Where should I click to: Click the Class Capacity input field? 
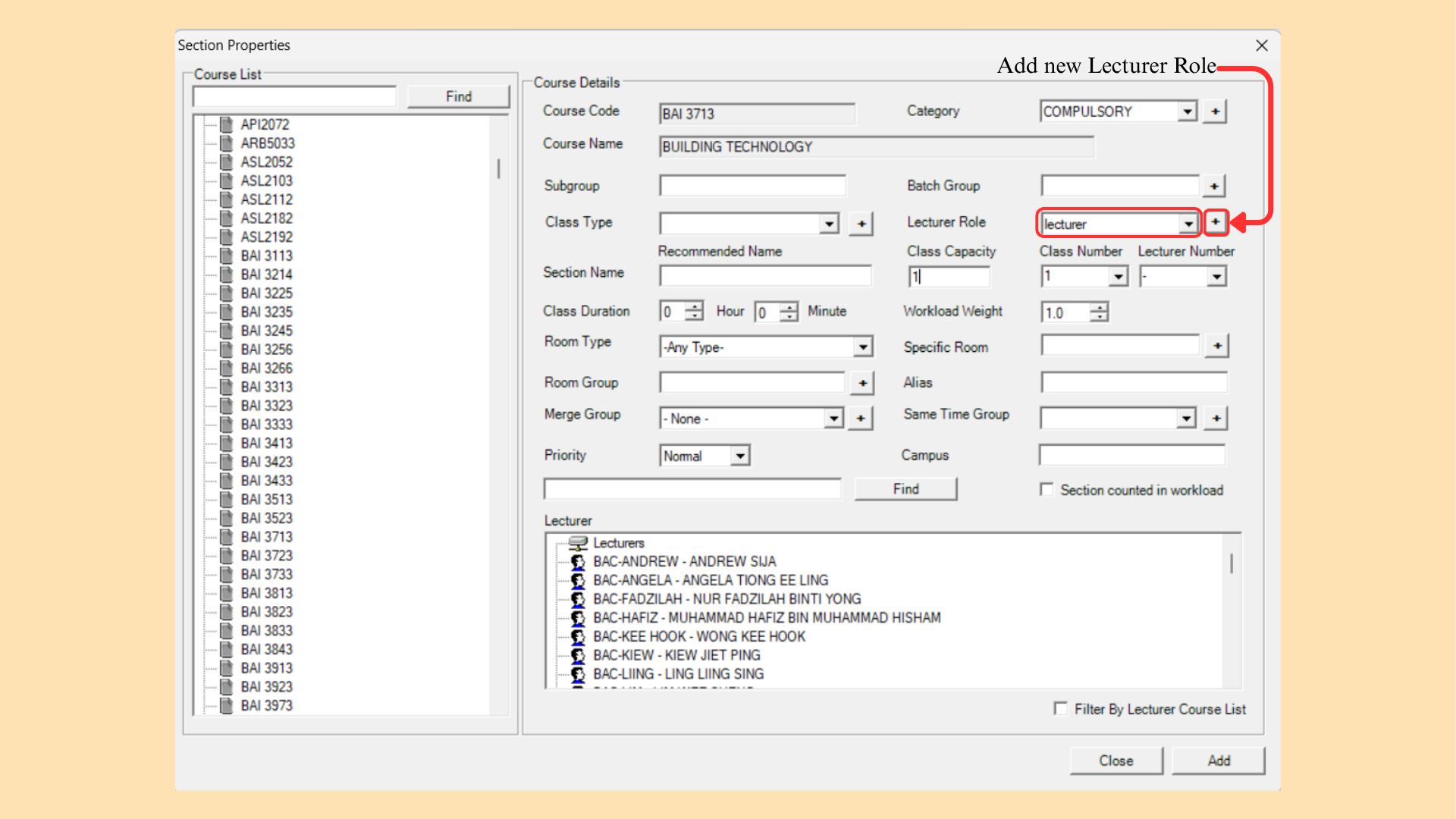[x=949, y=277]
